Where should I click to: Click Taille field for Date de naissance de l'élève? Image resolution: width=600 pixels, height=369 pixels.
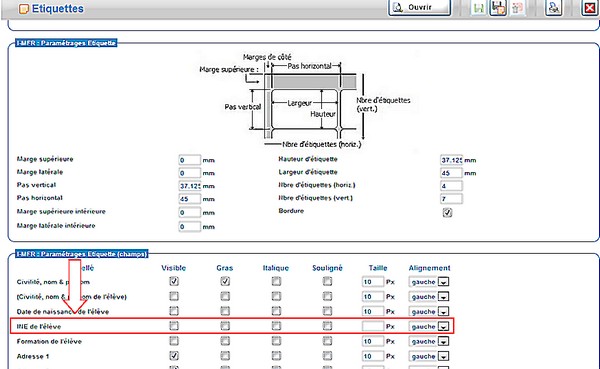(x=373, y=311)
